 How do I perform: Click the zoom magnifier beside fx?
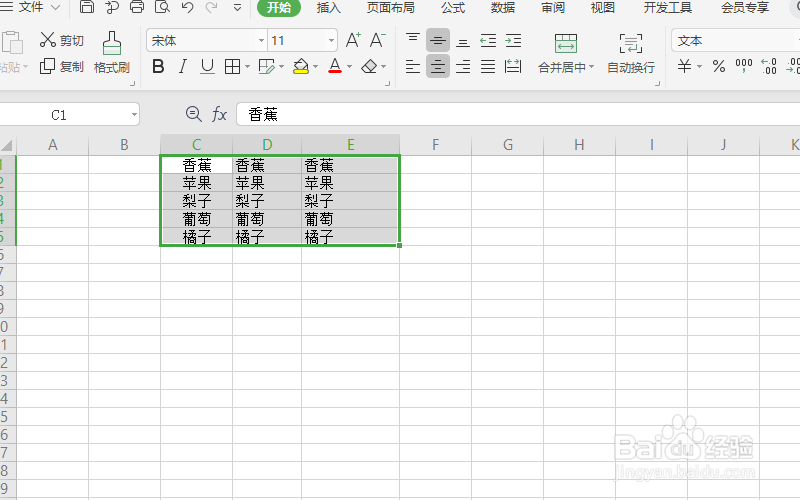(193, 114)
